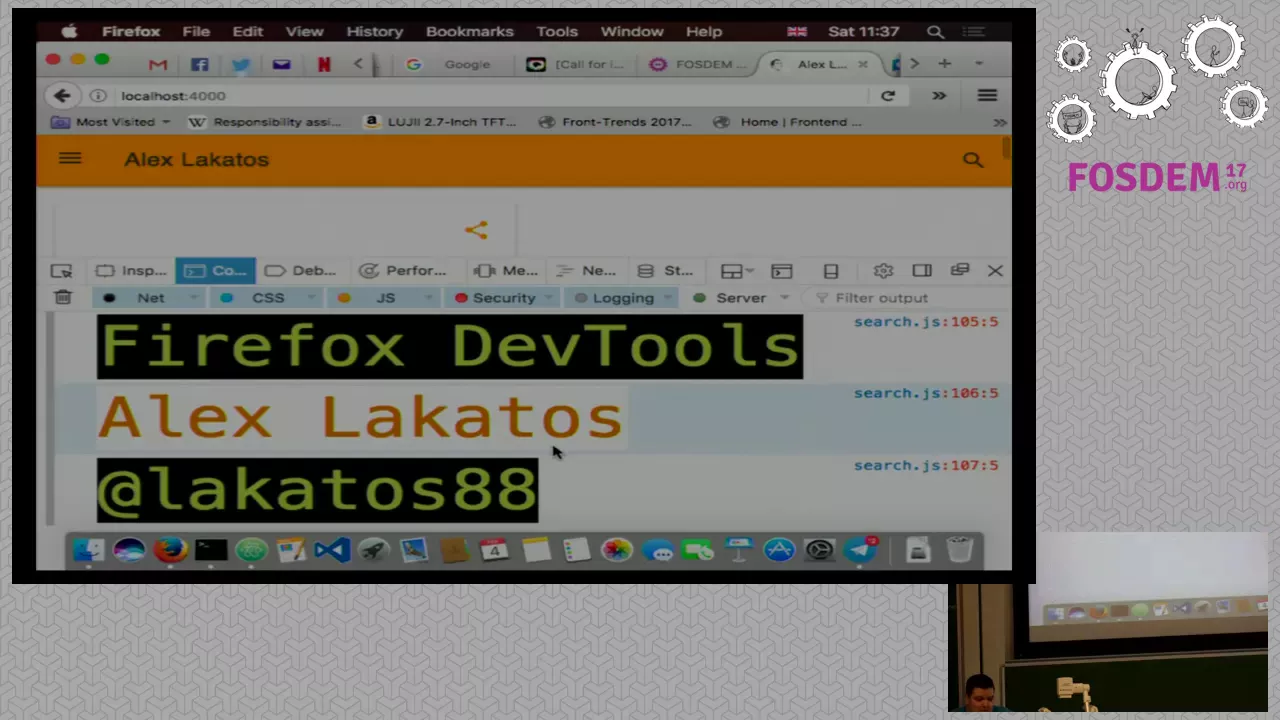Switch to the Memory DevTools tab
Image resolution: width=1280 pixels, height=720 pixels.
(507, 271)
